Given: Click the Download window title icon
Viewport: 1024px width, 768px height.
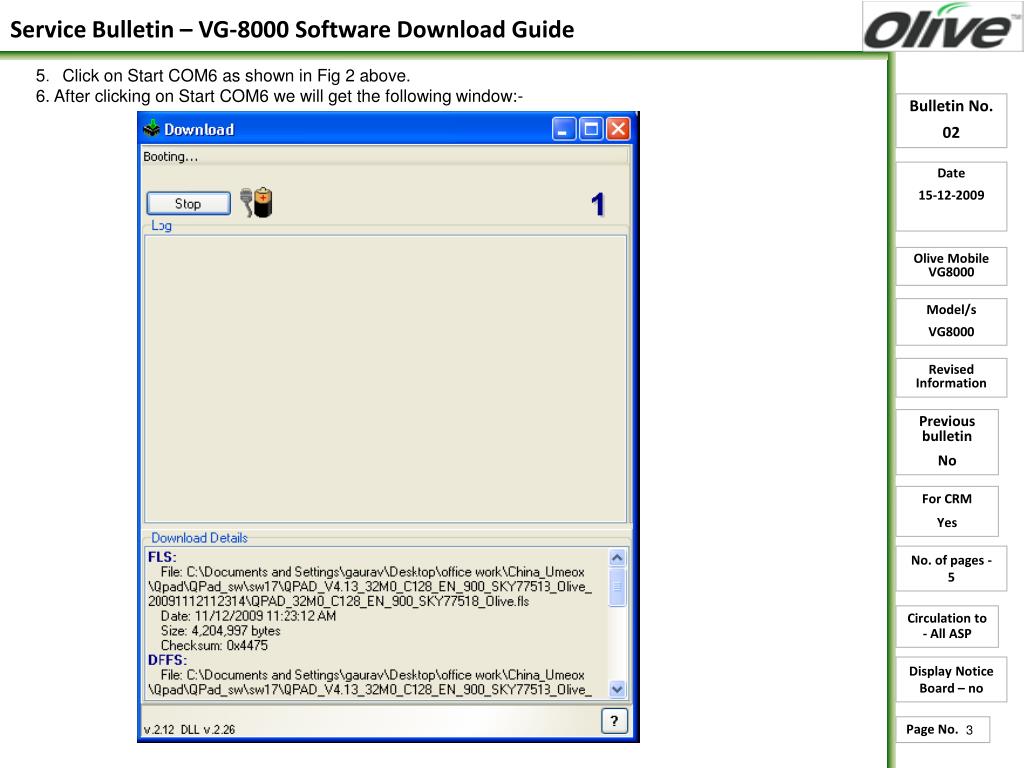Looking at the screenshot, I should coord(152,129).
